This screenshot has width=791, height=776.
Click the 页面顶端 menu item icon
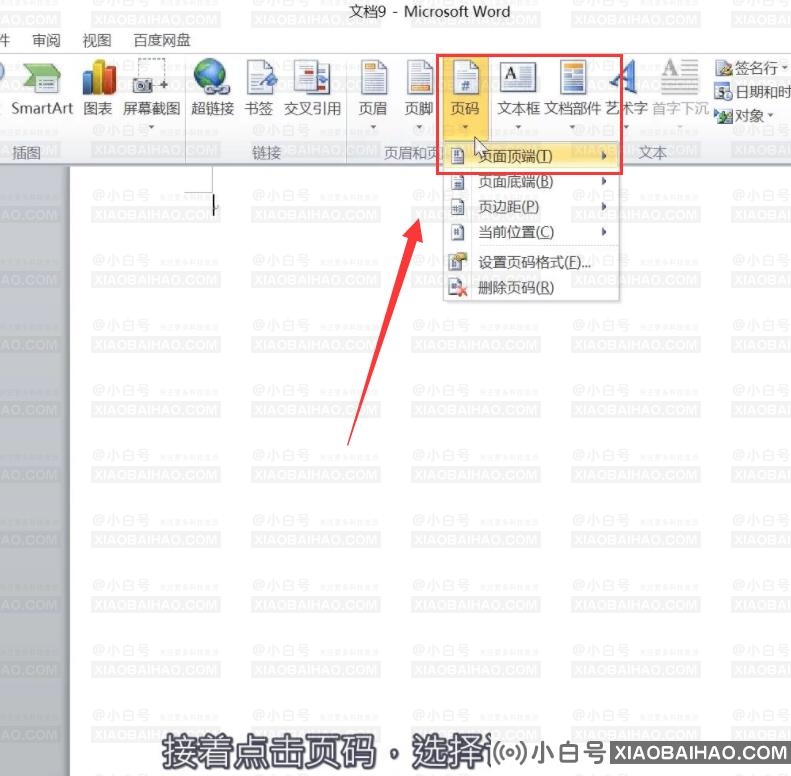(x=457, y=156)
